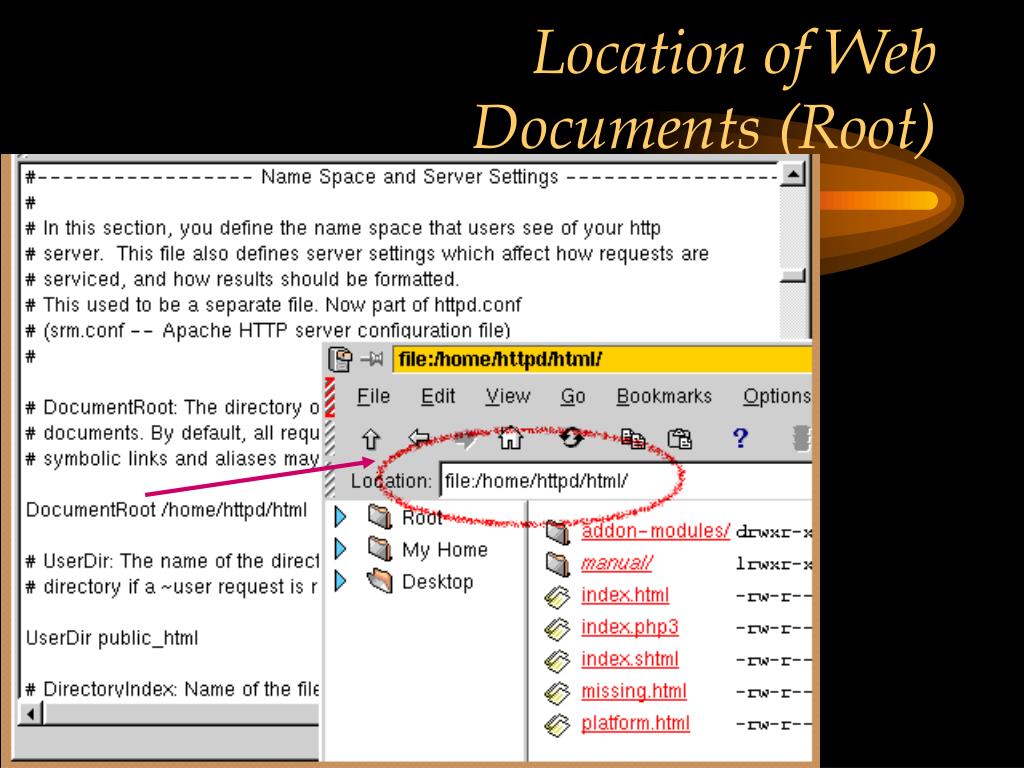Viewport: 1024px width, 768px height.
Task: Click the Copy icon in toolbar
Action: [x=632, y=436]
